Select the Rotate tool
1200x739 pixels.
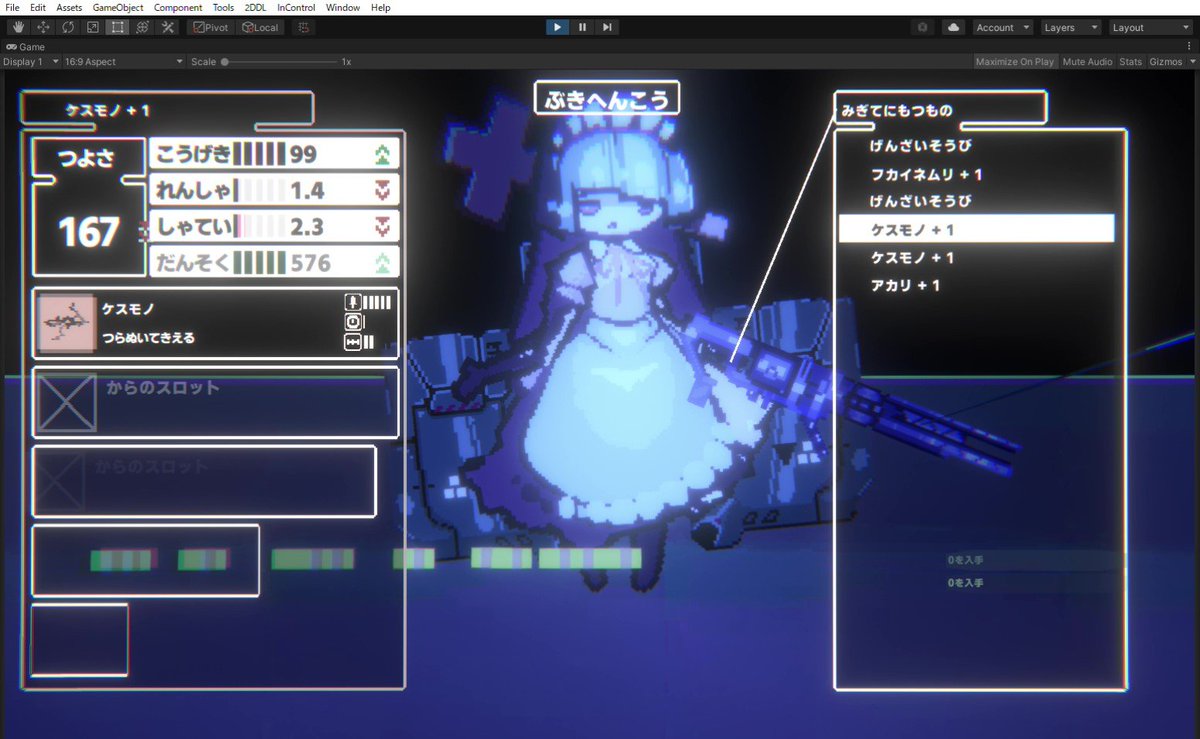pyautogui.click(x=68, y=27)
